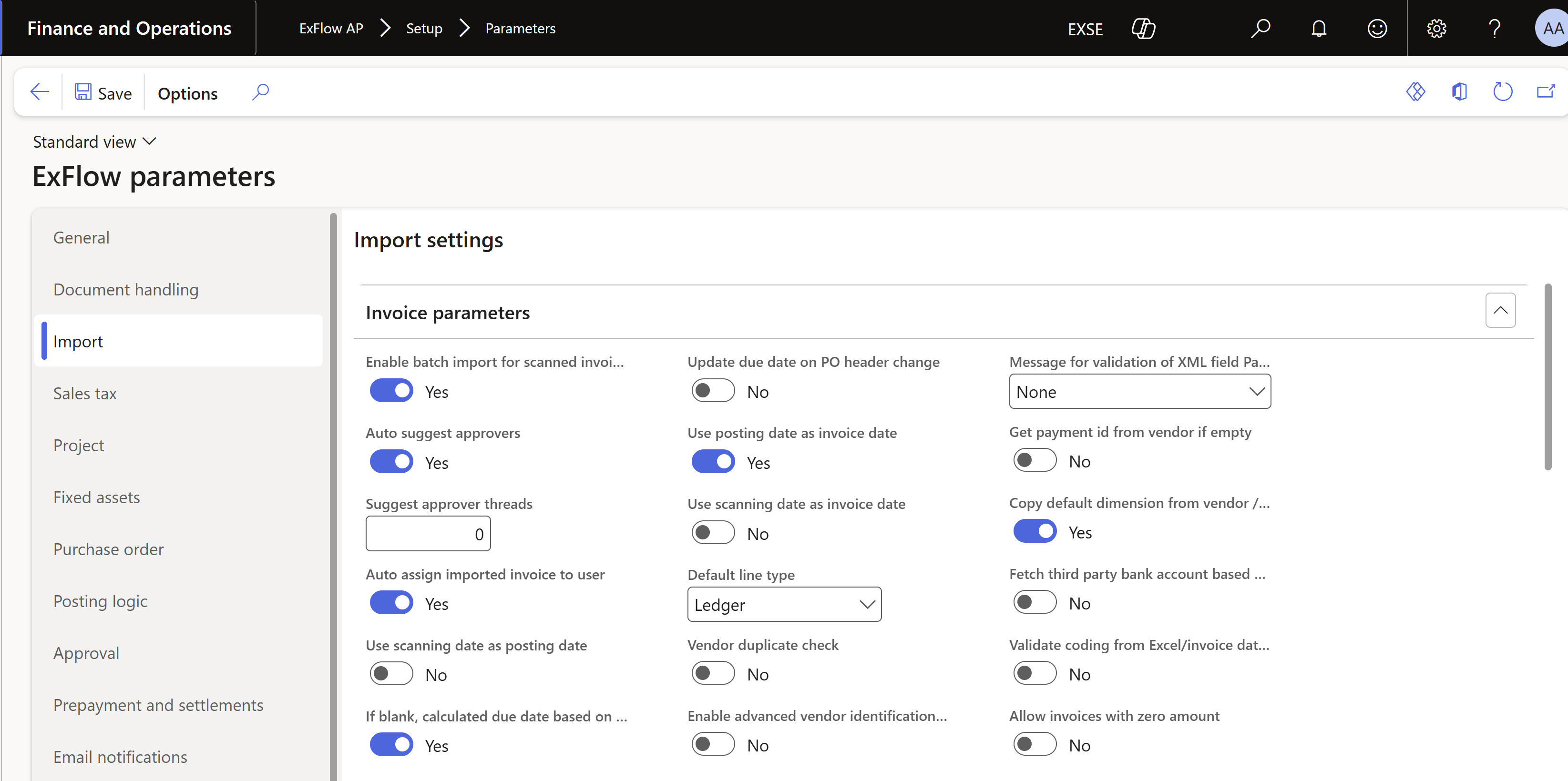Open the help question mark
The height and width of the screenshot is (781, 1568).
pos(1495,29)
